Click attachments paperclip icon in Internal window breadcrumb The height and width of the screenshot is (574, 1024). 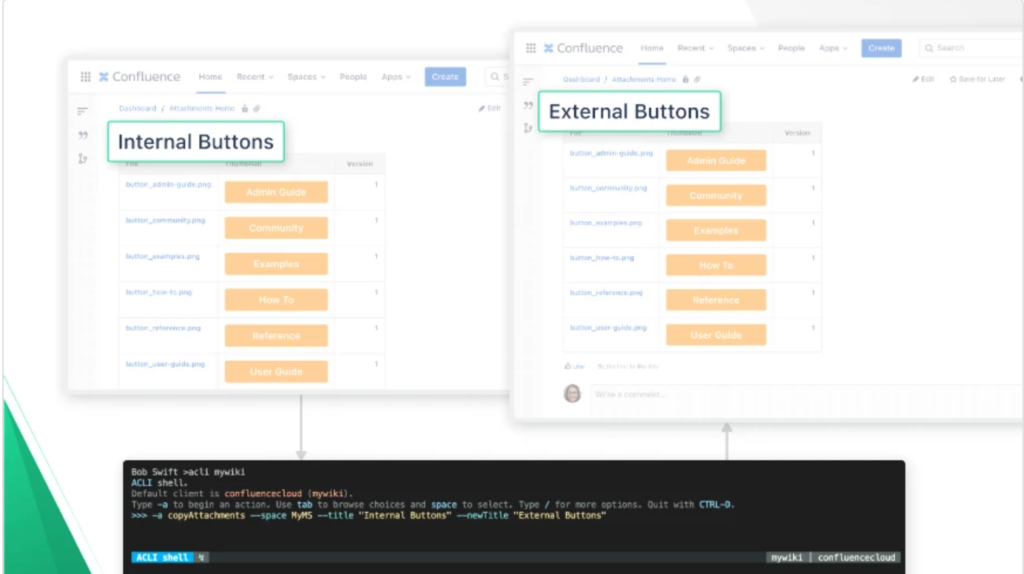pyautogui.click(x=257, y=108)
